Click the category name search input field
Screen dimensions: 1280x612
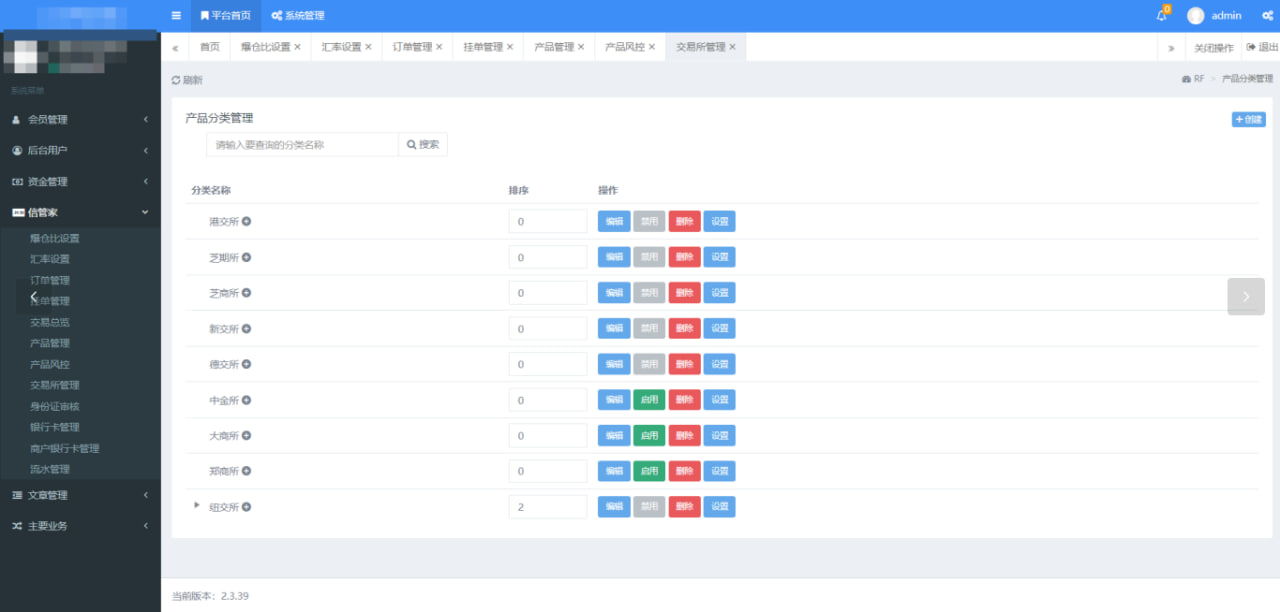[302, 145]
